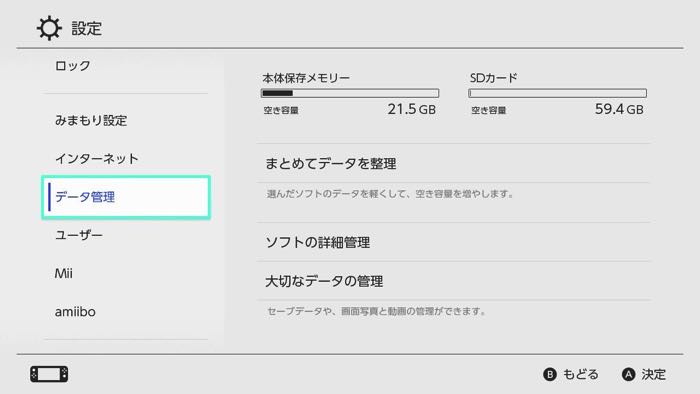Click the 本体保存メモリー storage bar

pyautogui.click(x=350, y=93)
